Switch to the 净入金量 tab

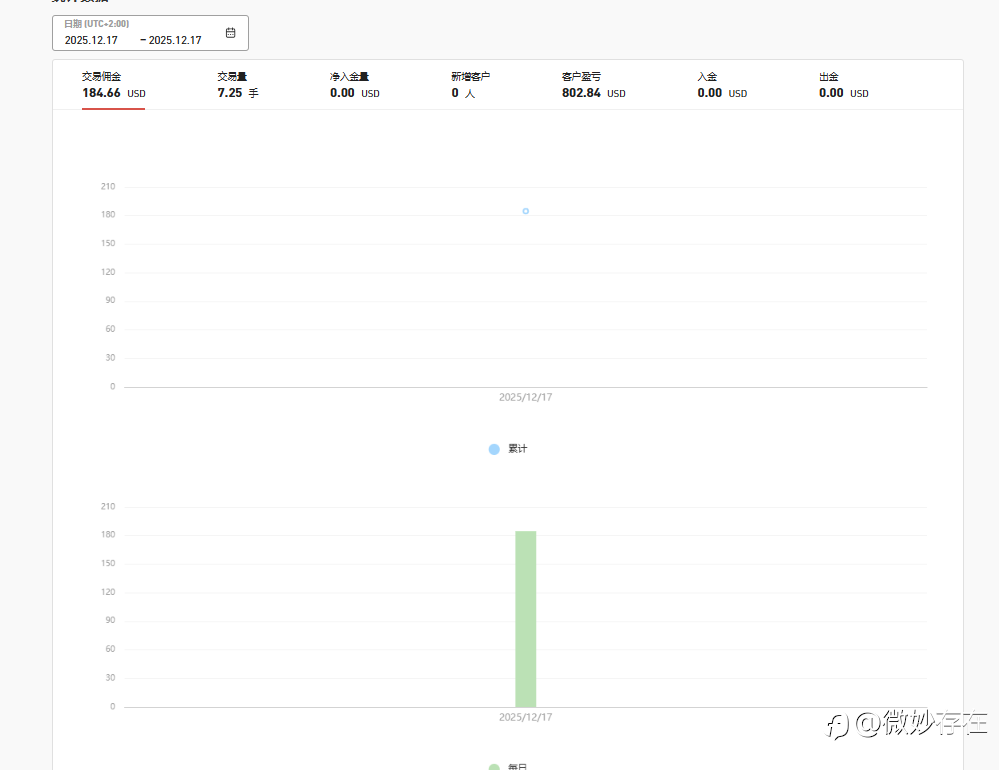click(354, 85)
